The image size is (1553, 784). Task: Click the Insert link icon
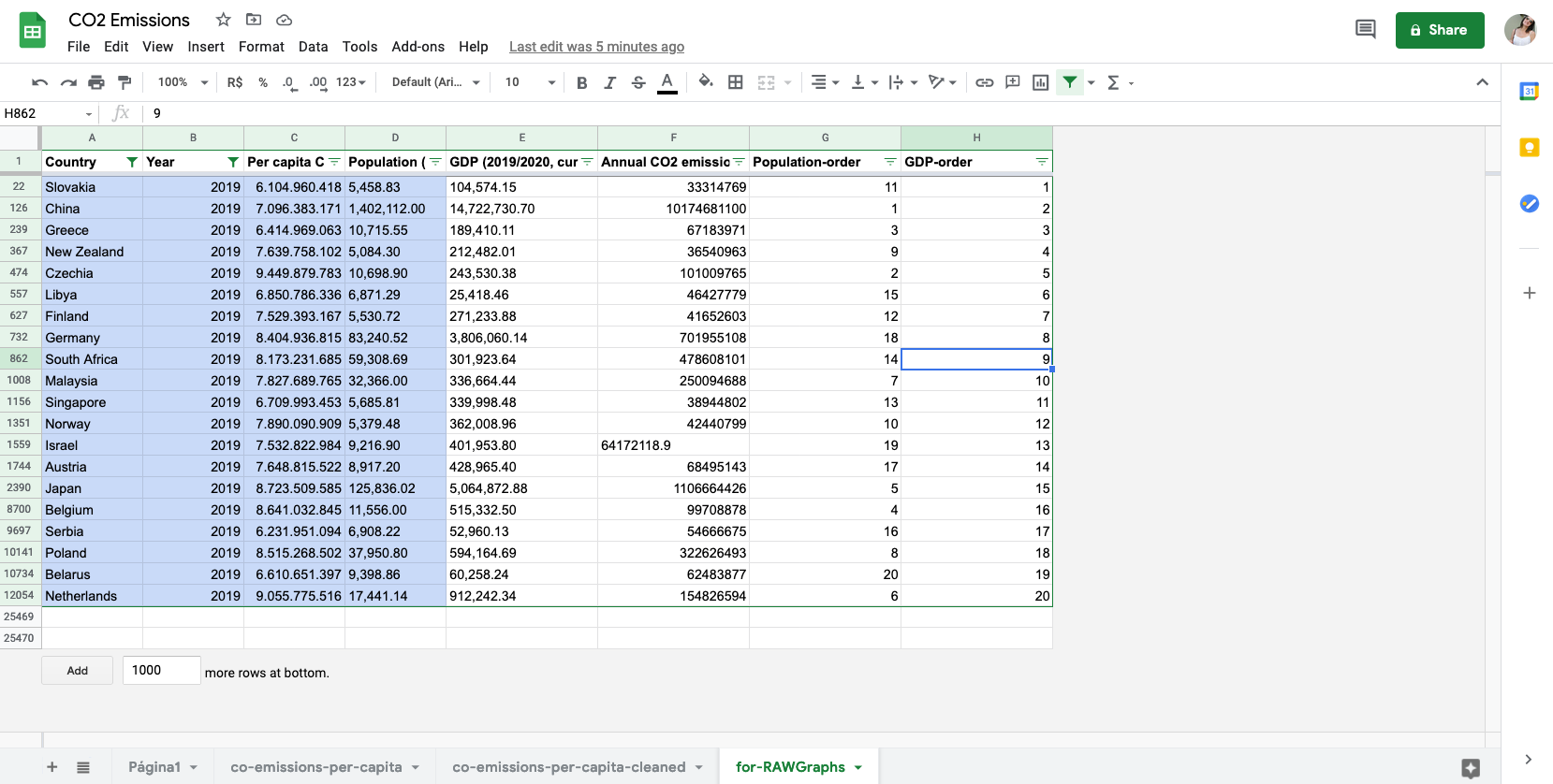[984, 82]
